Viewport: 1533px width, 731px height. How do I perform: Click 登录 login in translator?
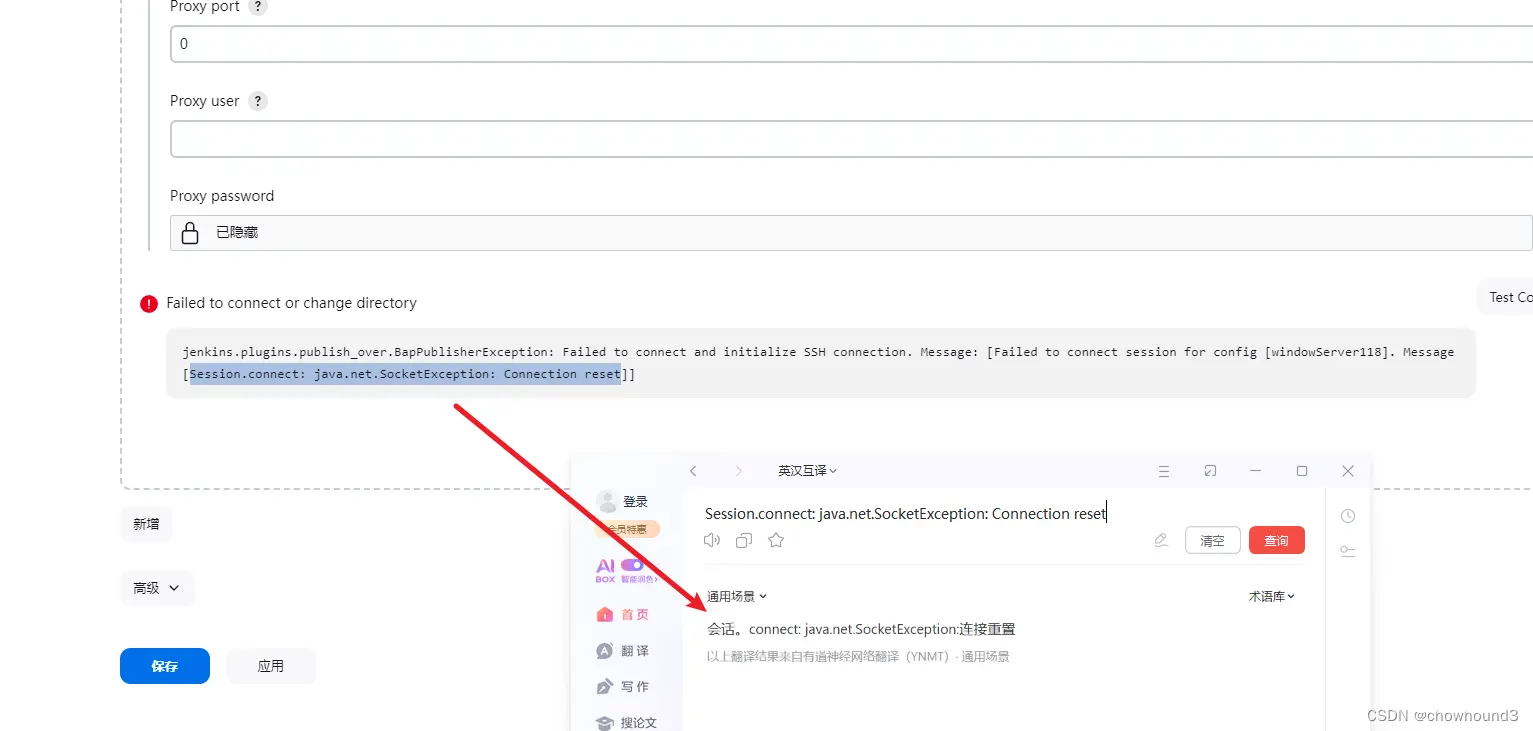tap(636, 502)
